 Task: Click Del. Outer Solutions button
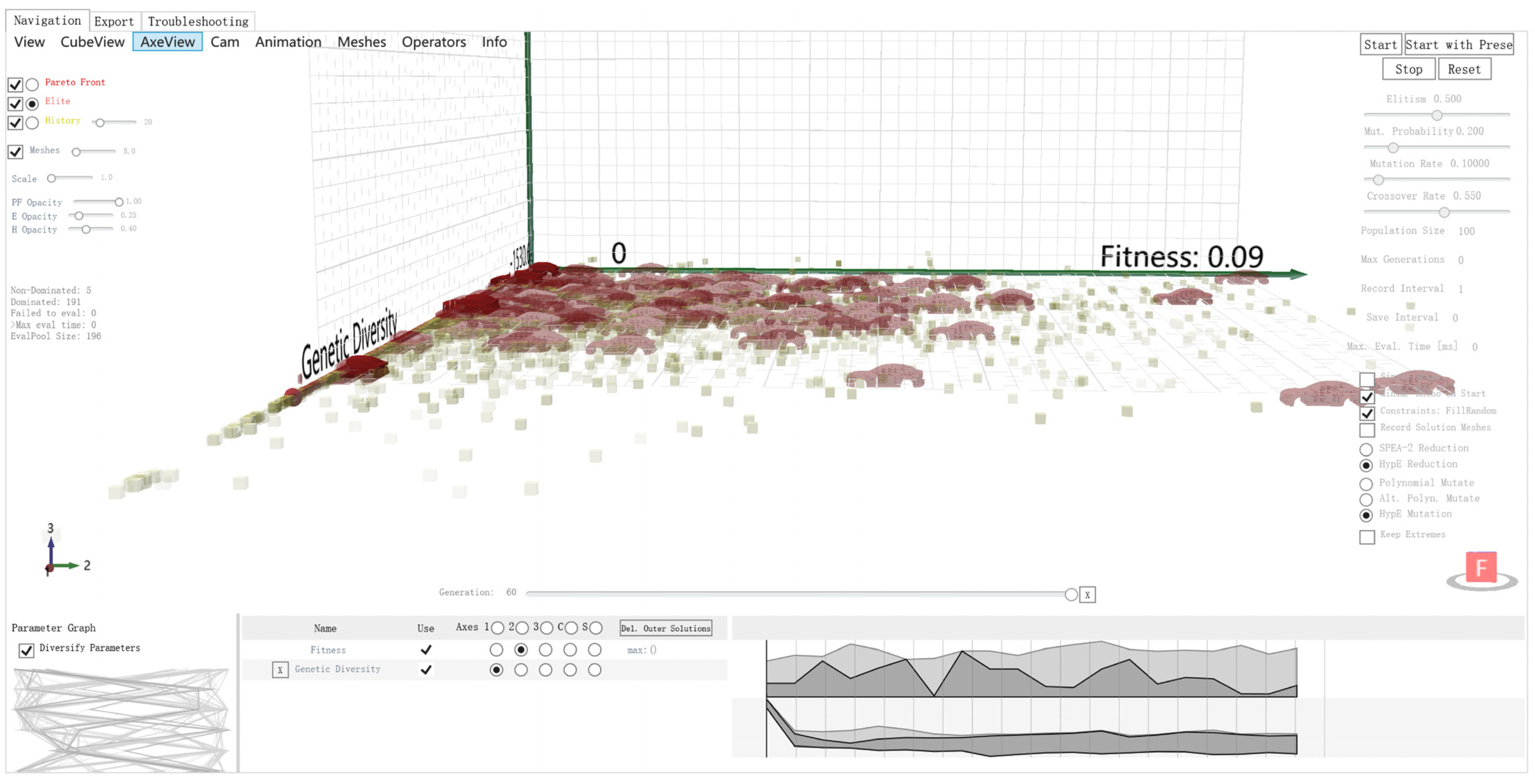pyautogui.click(x=665, y=628)
